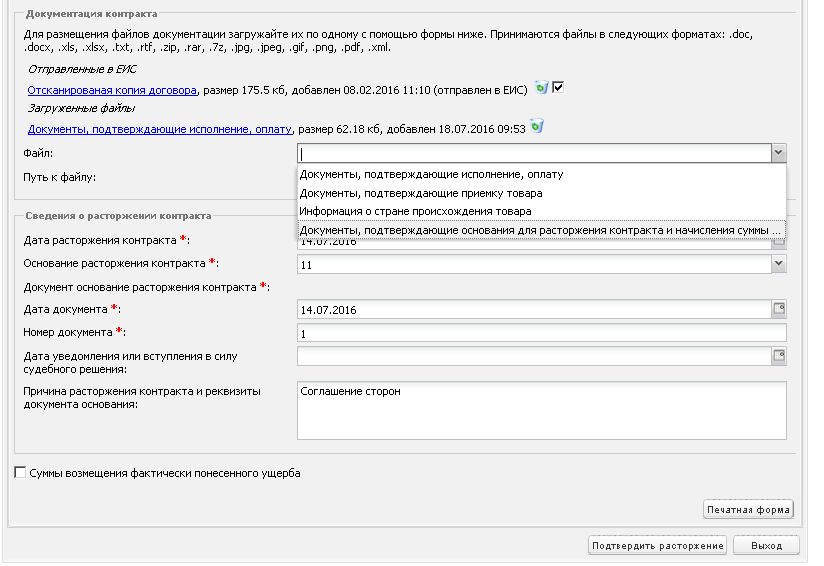Click 'Печатная форма' button
This screenshot has height=566, width=824.
coord(748,509)
